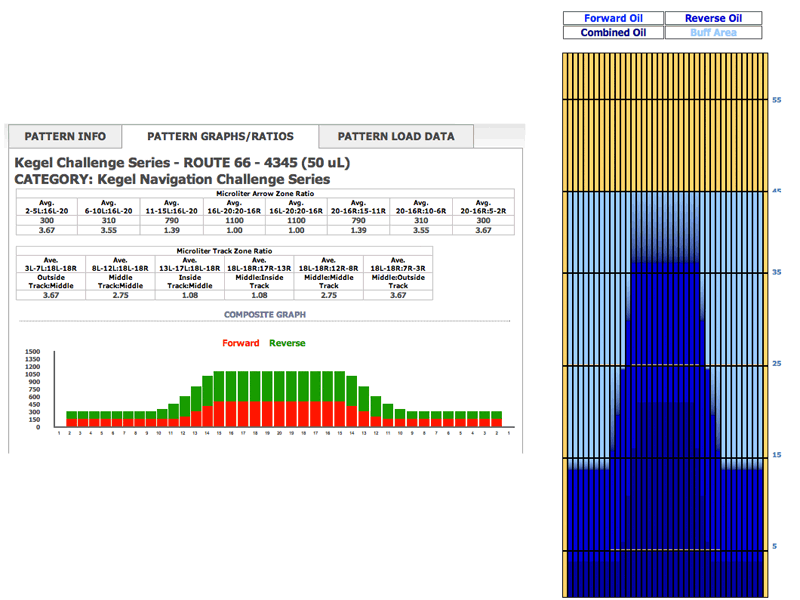This screenshot has width=800, height=600.
Task: Select the 'Ave. 13L-17L:18L-18R' track header
Action: pos(190,264)
